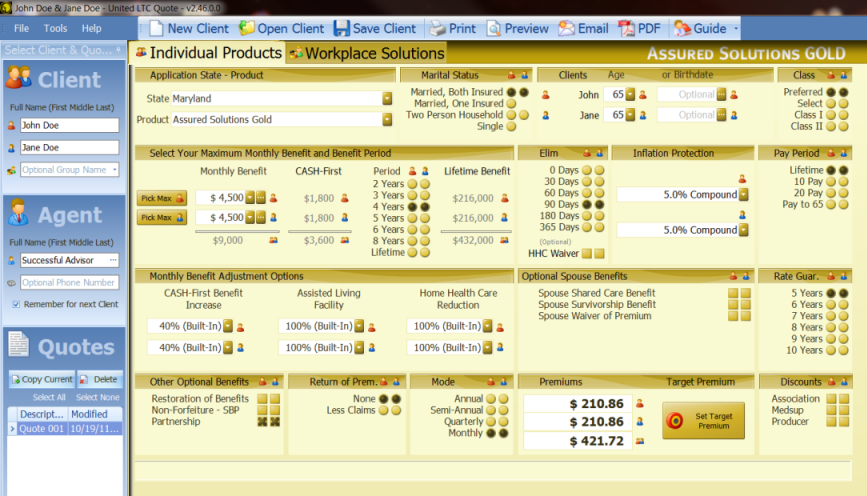Save the client using Save Client
The width and height of the screenshot is (867, 496).
click(x=374, y=28)
